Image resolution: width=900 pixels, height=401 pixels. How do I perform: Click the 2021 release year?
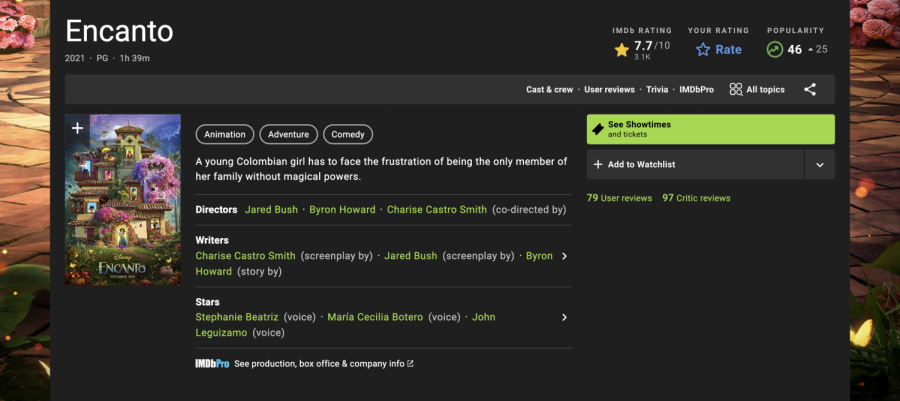[x=75, y=58]
